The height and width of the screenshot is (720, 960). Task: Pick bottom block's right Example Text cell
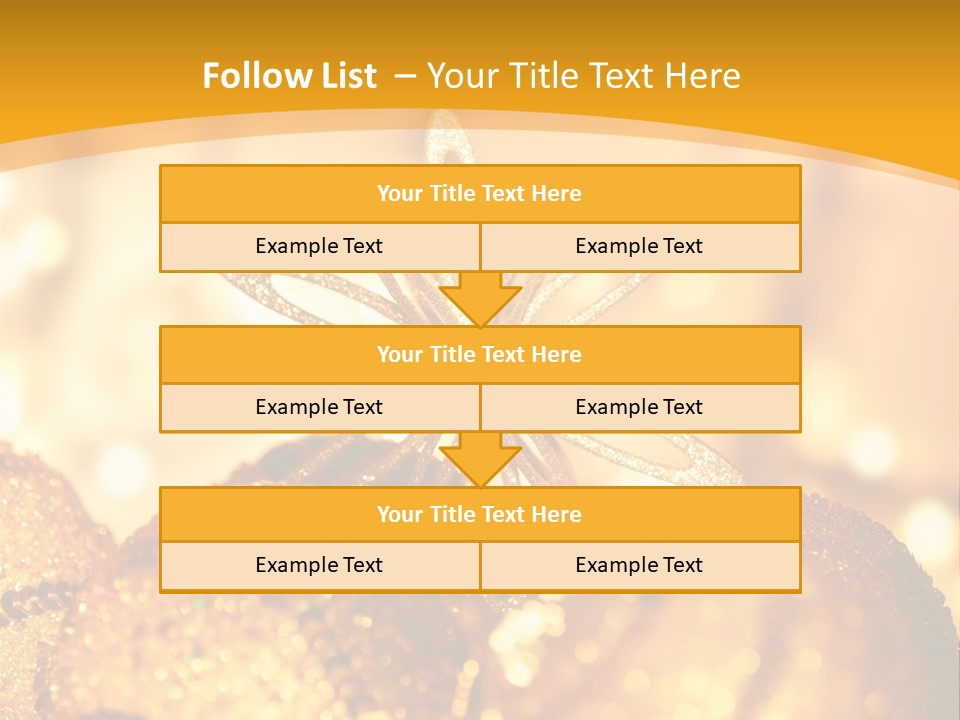click(639, 565)
